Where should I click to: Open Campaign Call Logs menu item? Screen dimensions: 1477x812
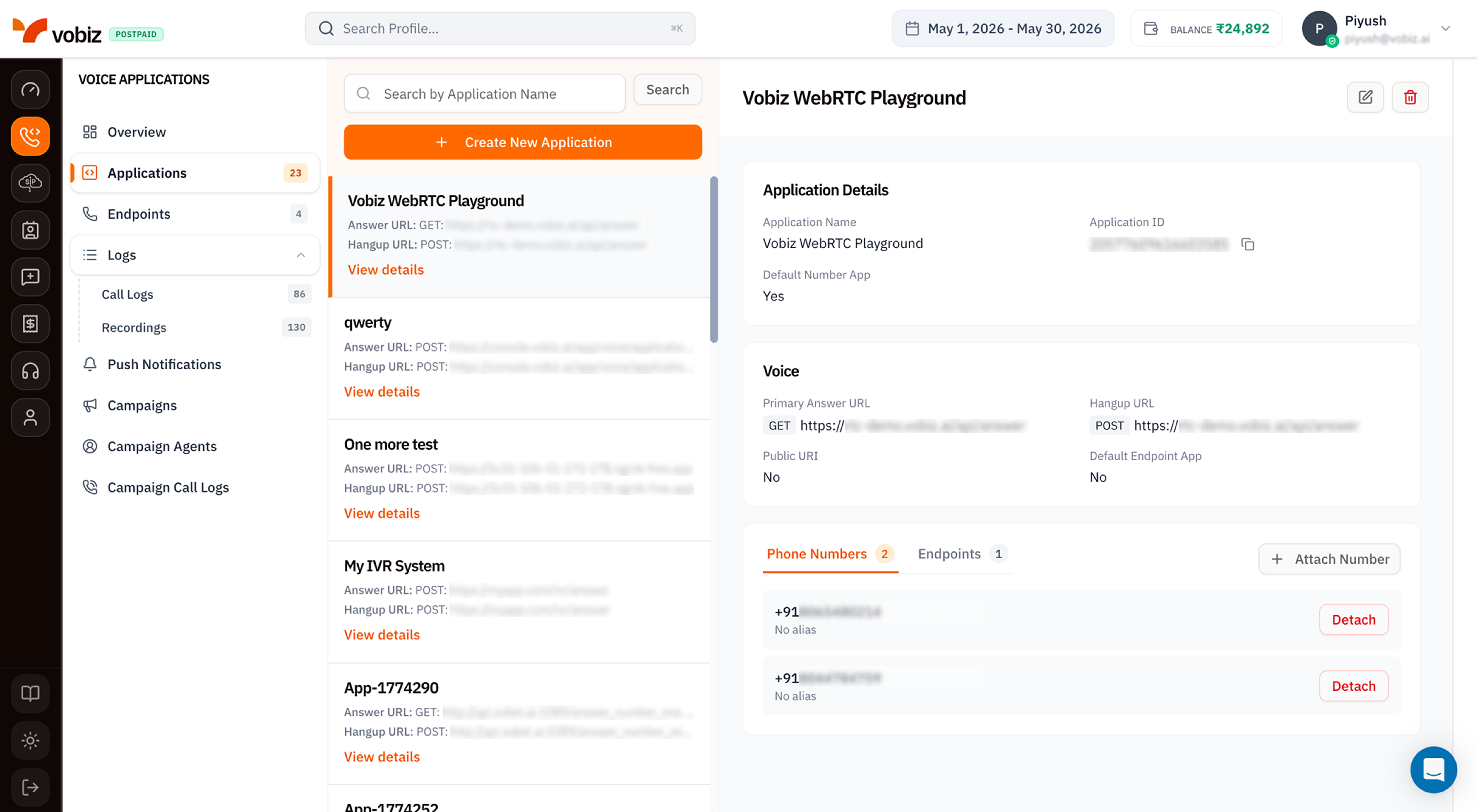[x=195, y=488]
